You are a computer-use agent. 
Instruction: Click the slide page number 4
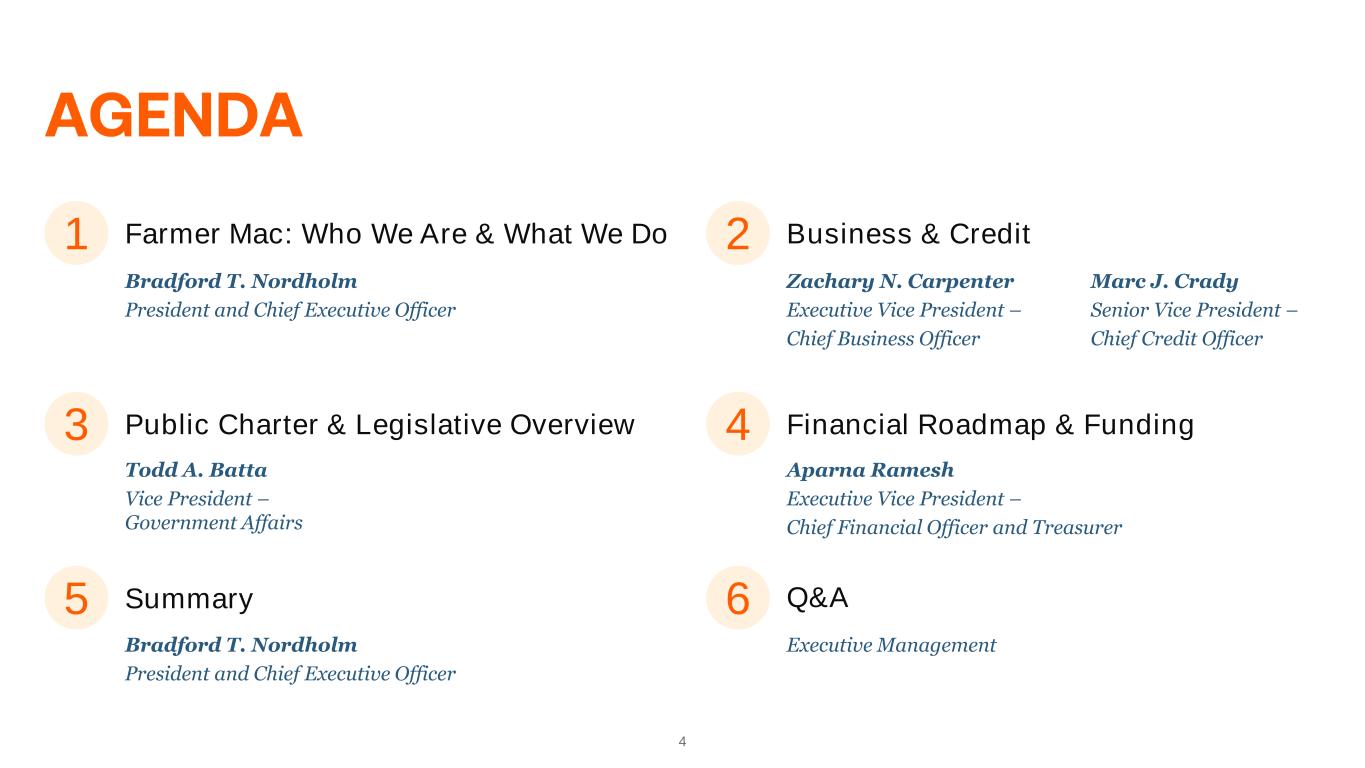(682, 742)
